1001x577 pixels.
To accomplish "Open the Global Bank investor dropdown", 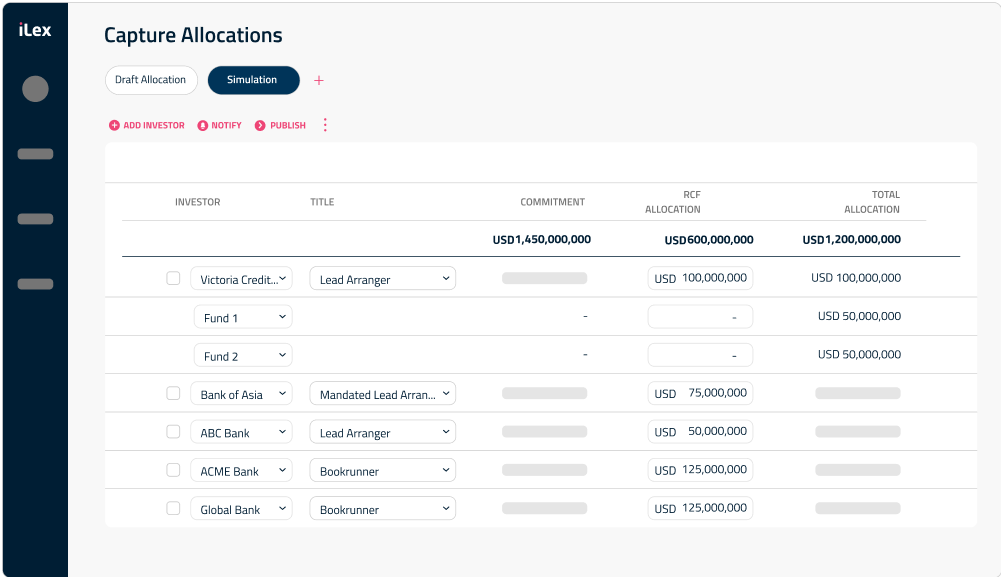I will click(x=241, y=509).
